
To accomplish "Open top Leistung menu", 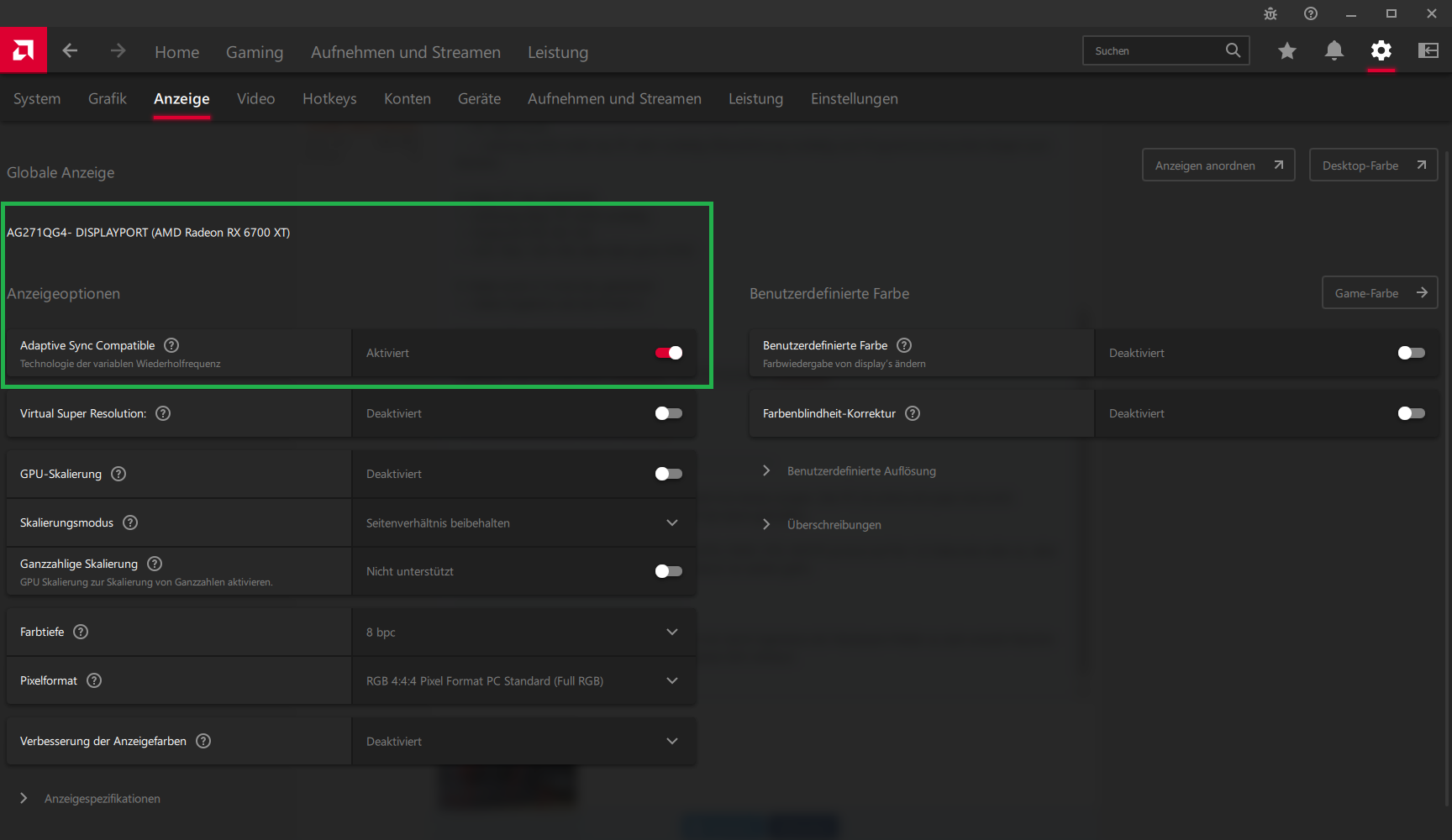I will pos(558,52).
